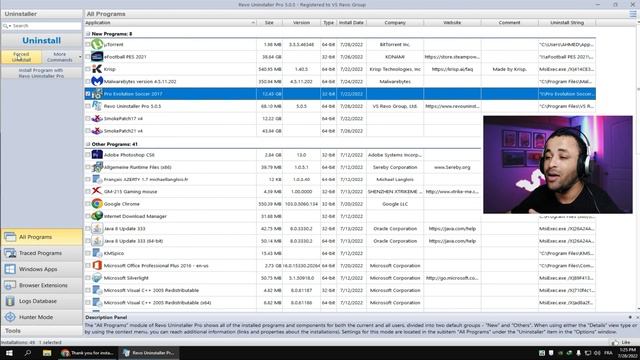Screen dimensions: 640x360
Task: Switch to Revo Uninstaller taskbar button
Action: click(149, 353)
